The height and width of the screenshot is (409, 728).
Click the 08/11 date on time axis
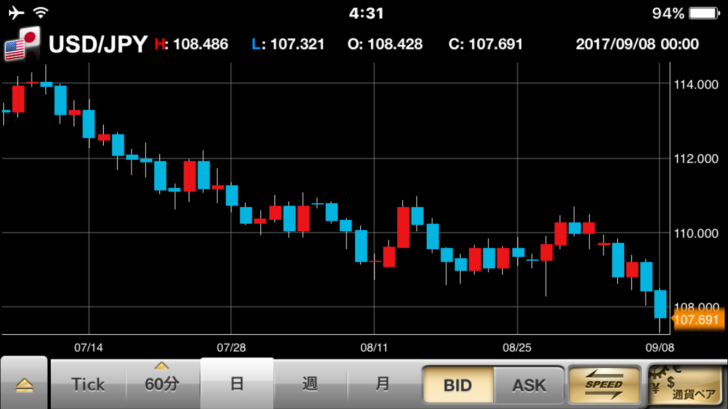pos(373,347)
